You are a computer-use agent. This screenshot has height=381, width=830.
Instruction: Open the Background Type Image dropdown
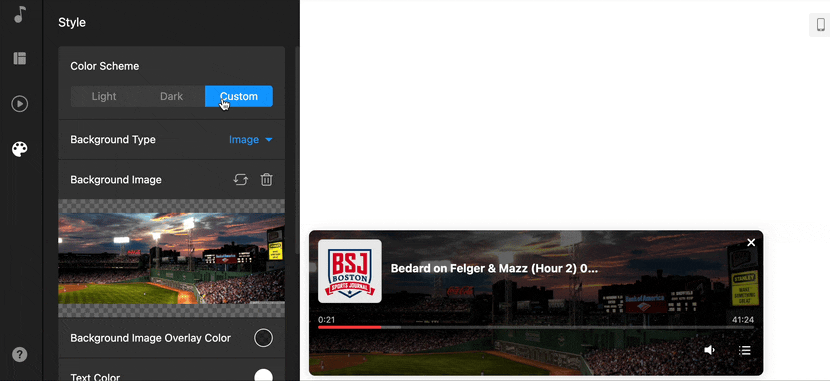(250, 140)
